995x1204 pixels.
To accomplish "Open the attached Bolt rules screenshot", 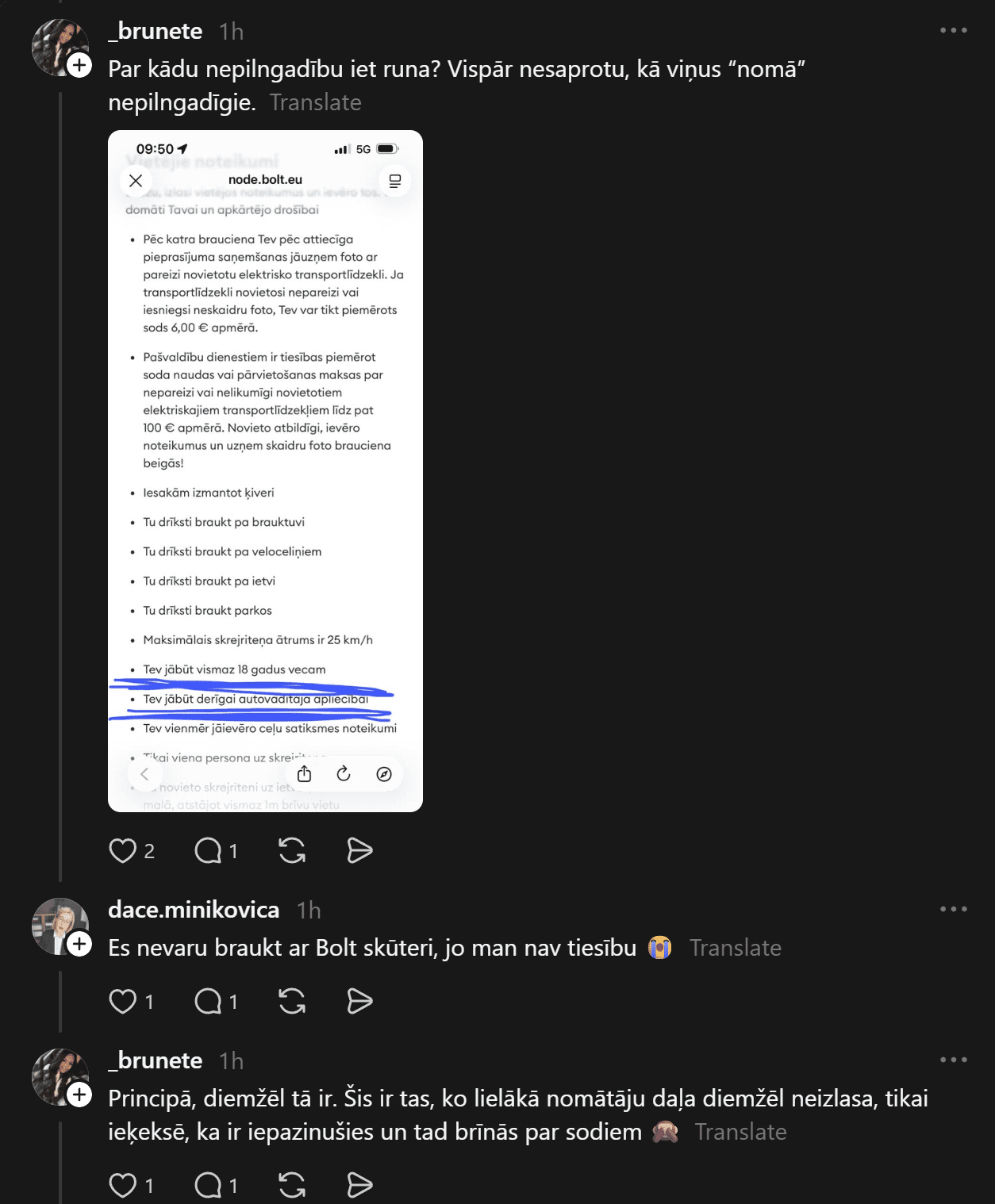I will 265,471.
